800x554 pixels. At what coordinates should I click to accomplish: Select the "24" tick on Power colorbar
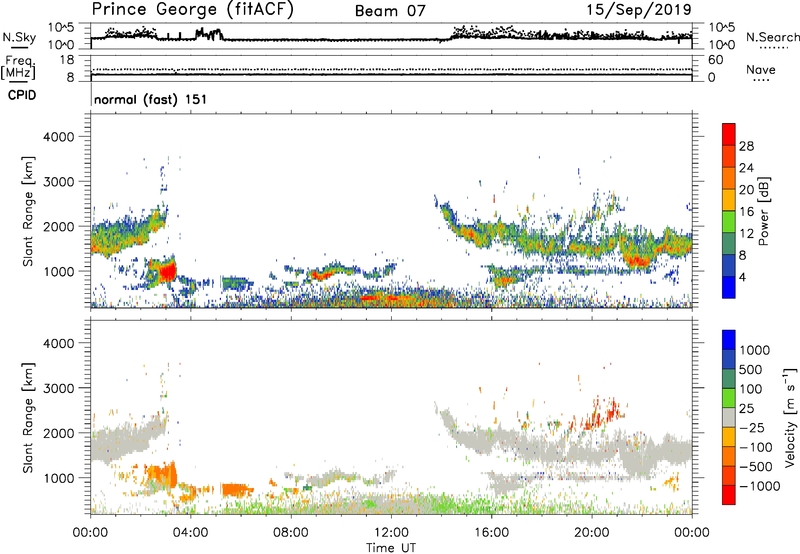click(x=746, y=168)
